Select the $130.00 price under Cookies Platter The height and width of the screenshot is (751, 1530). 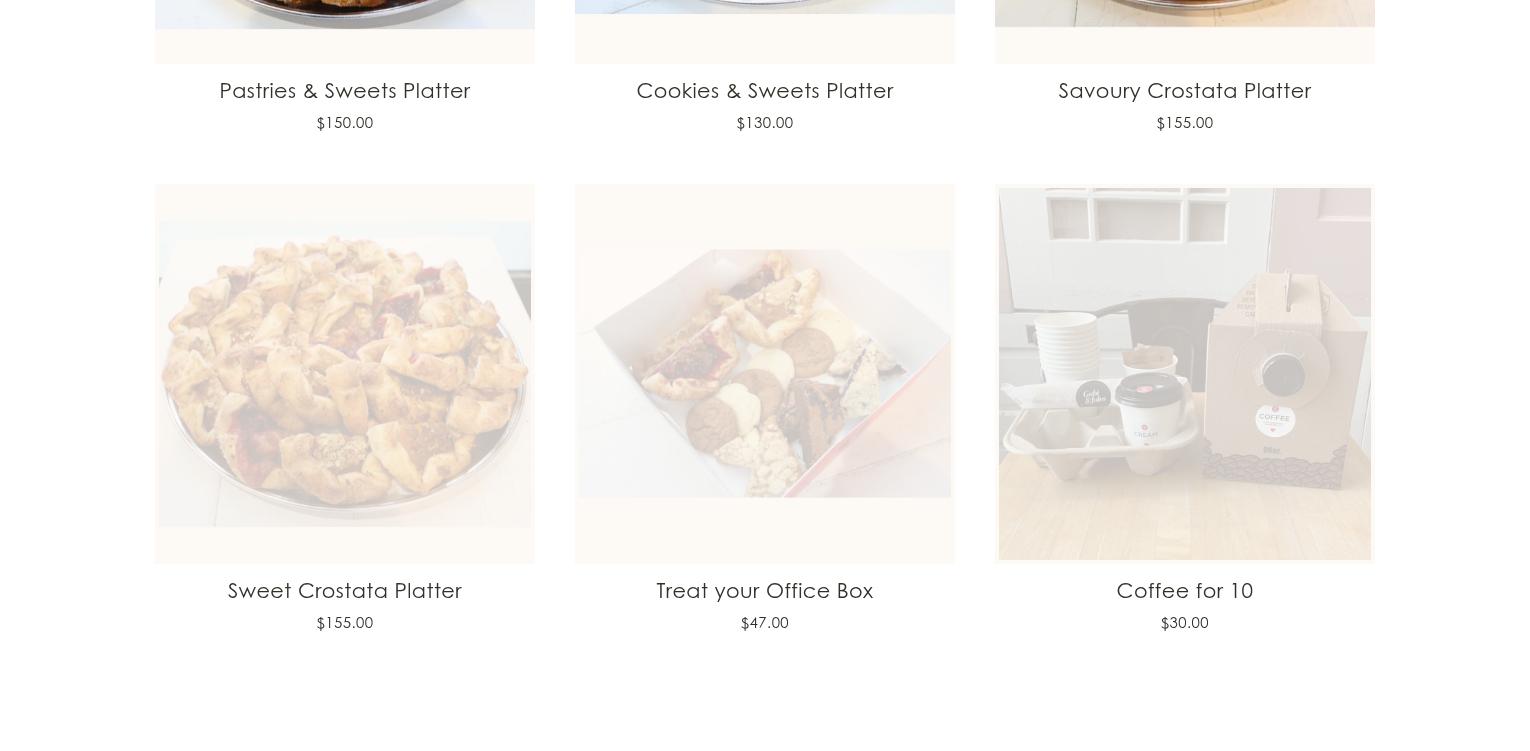765,123
